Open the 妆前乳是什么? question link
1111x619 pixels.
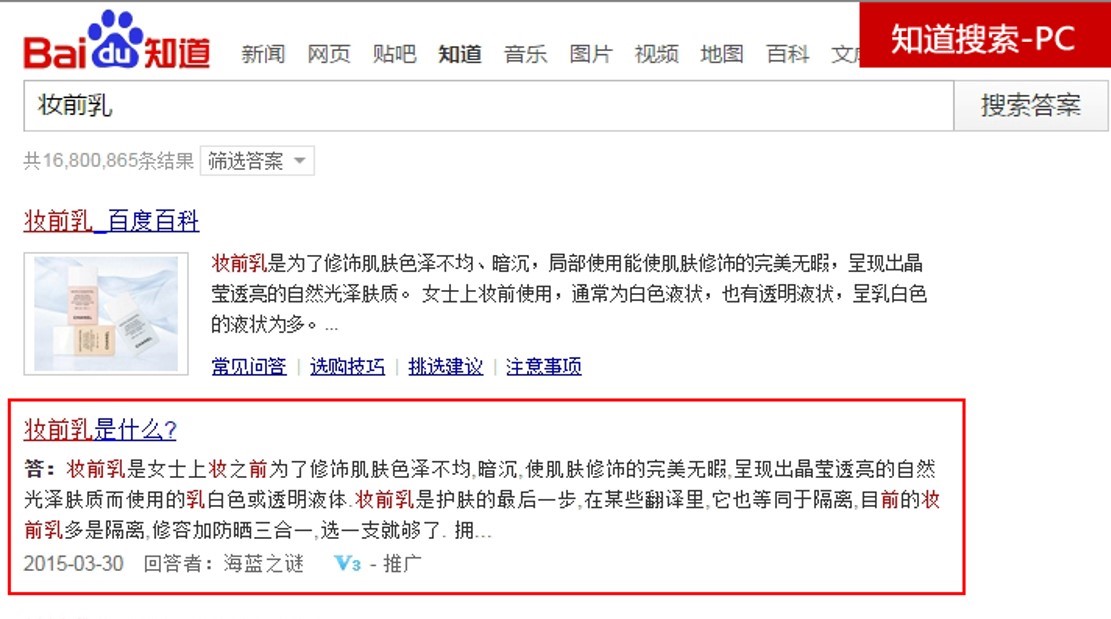click(100, 429)
